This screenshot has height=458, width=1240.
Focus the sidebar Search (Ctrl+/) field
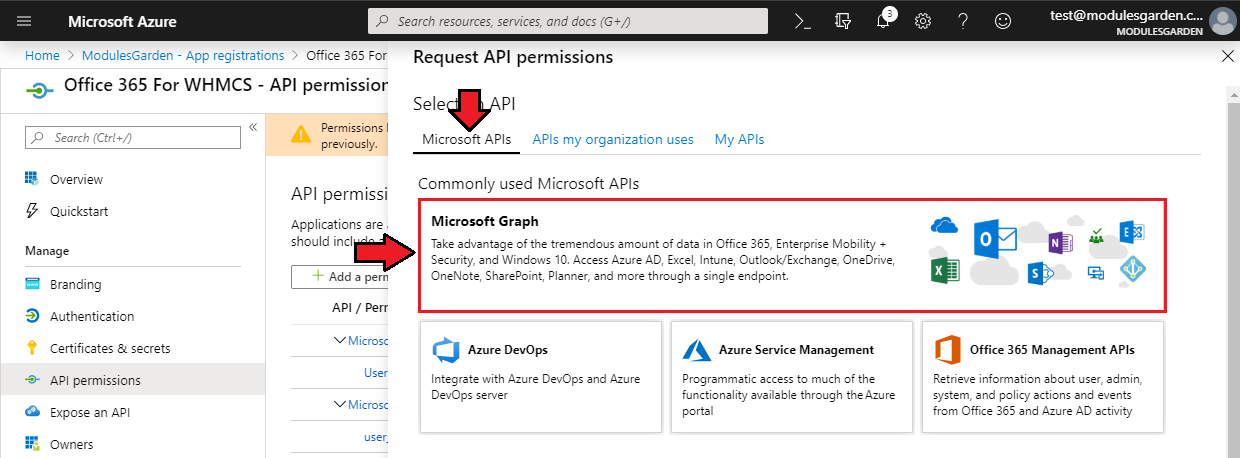(x=133, y=137)
